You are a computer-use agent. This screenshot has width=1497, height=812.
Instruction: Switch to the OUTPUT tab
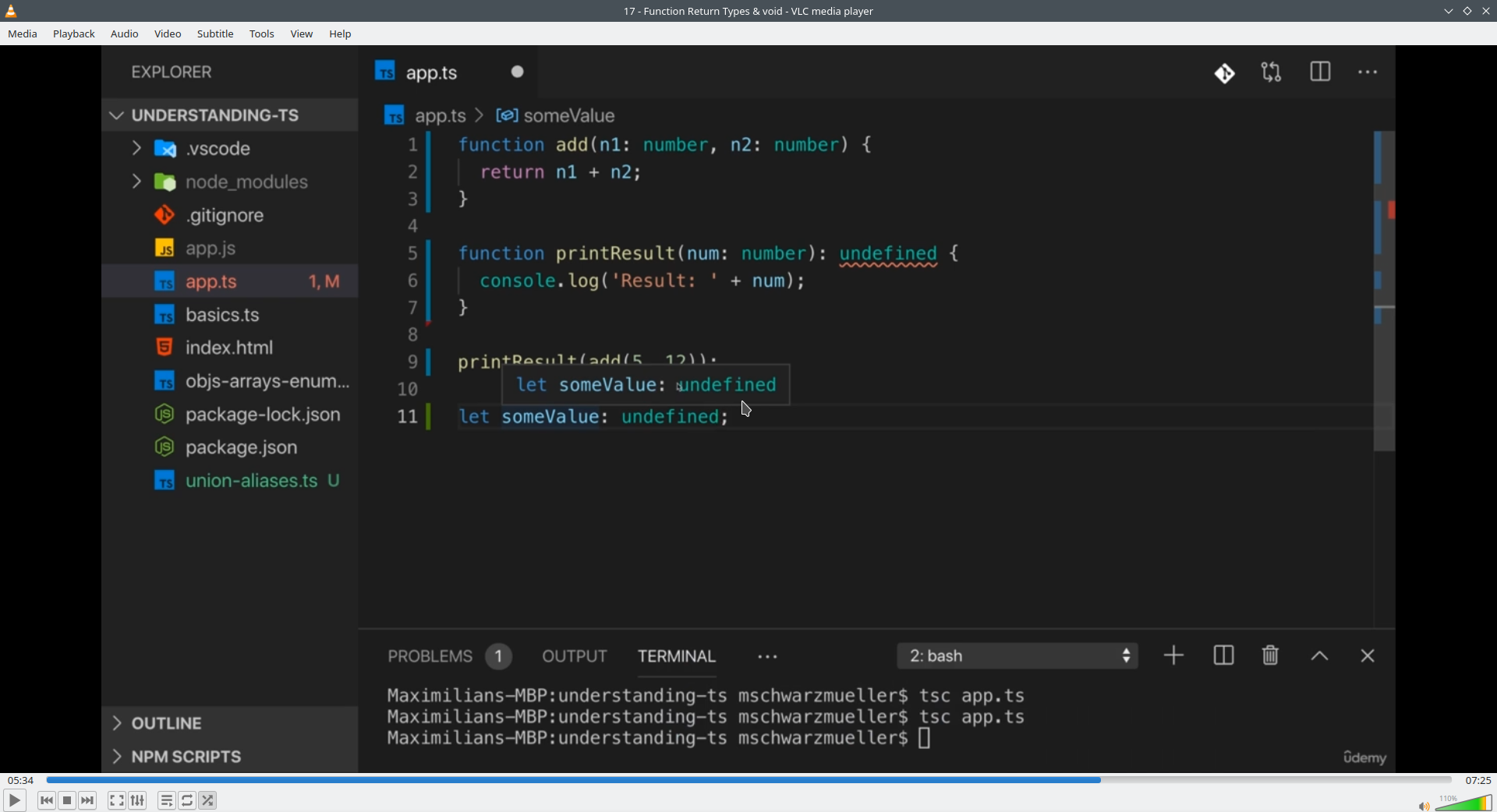point(575,656)
